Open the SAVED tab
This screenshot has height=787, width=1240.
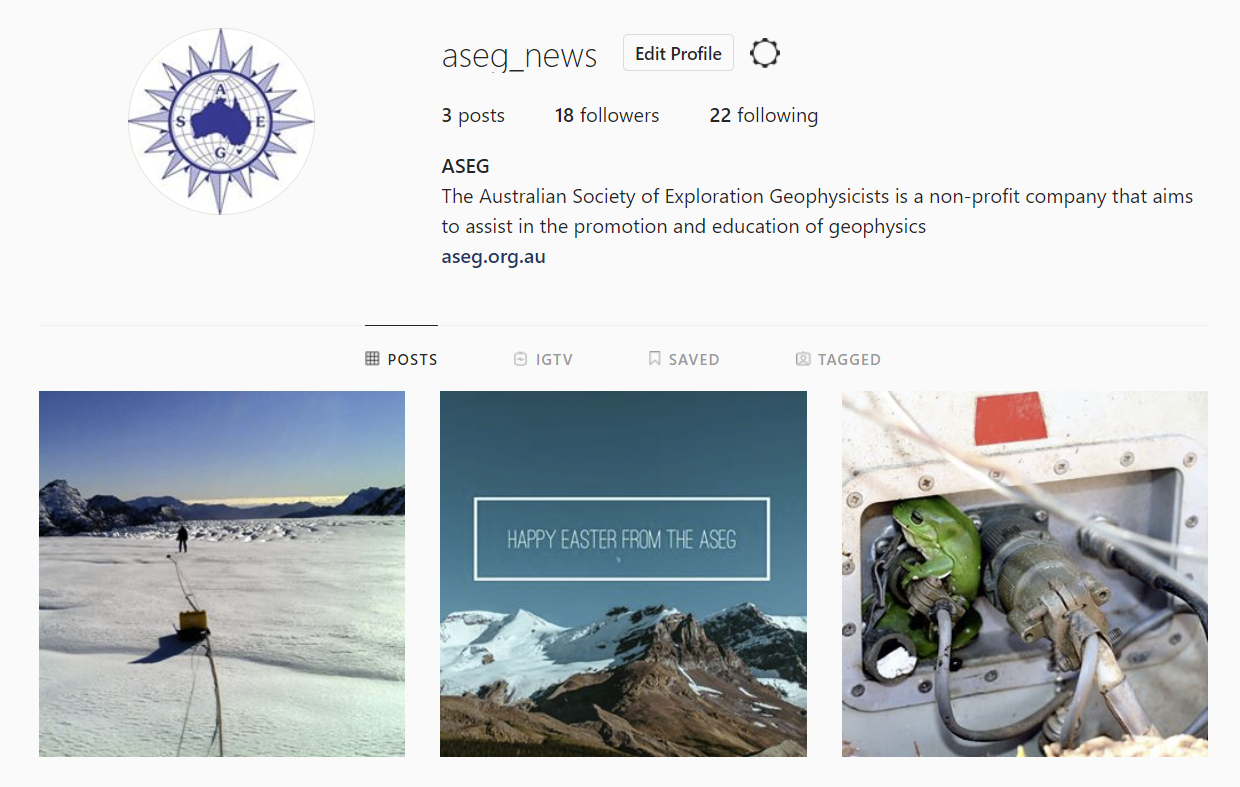(x=684, y=359)
